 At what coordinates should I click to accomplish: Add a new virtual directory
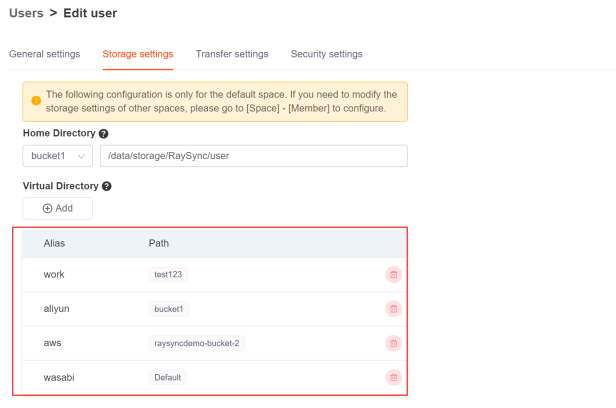click(58, 208)
